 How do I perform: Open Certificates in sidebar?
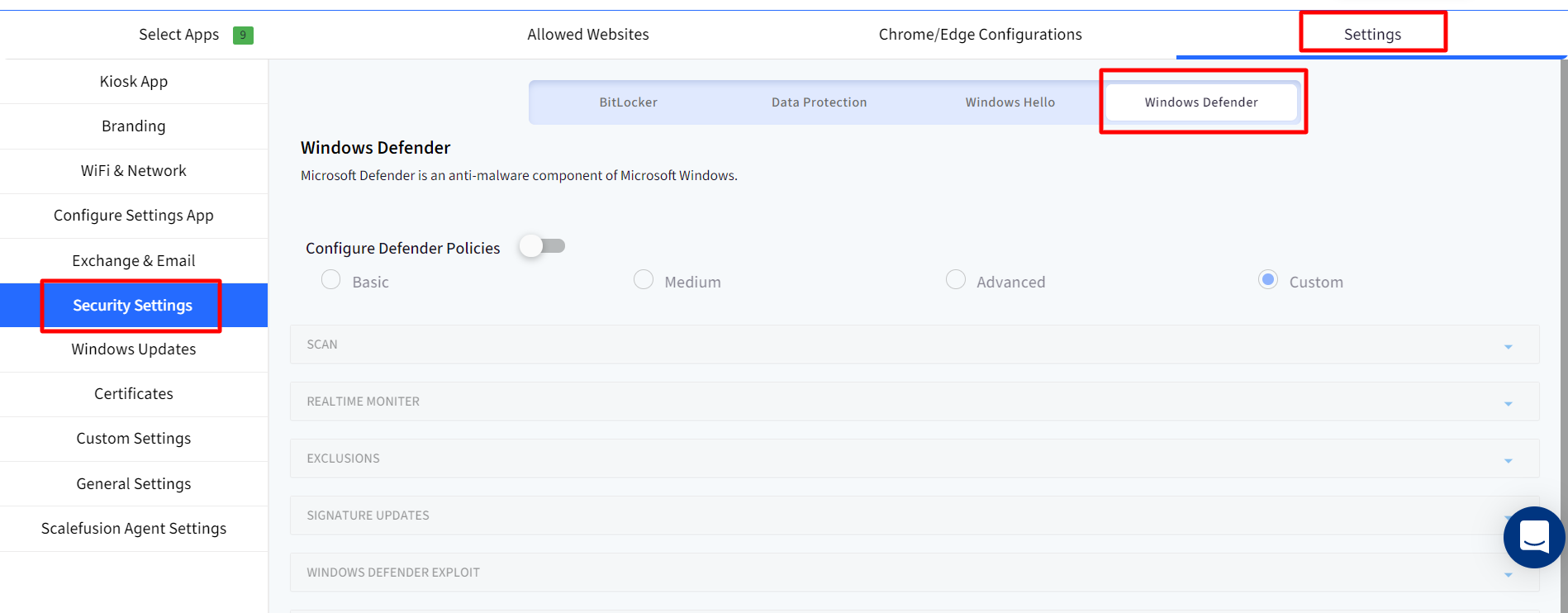point(134,394)
